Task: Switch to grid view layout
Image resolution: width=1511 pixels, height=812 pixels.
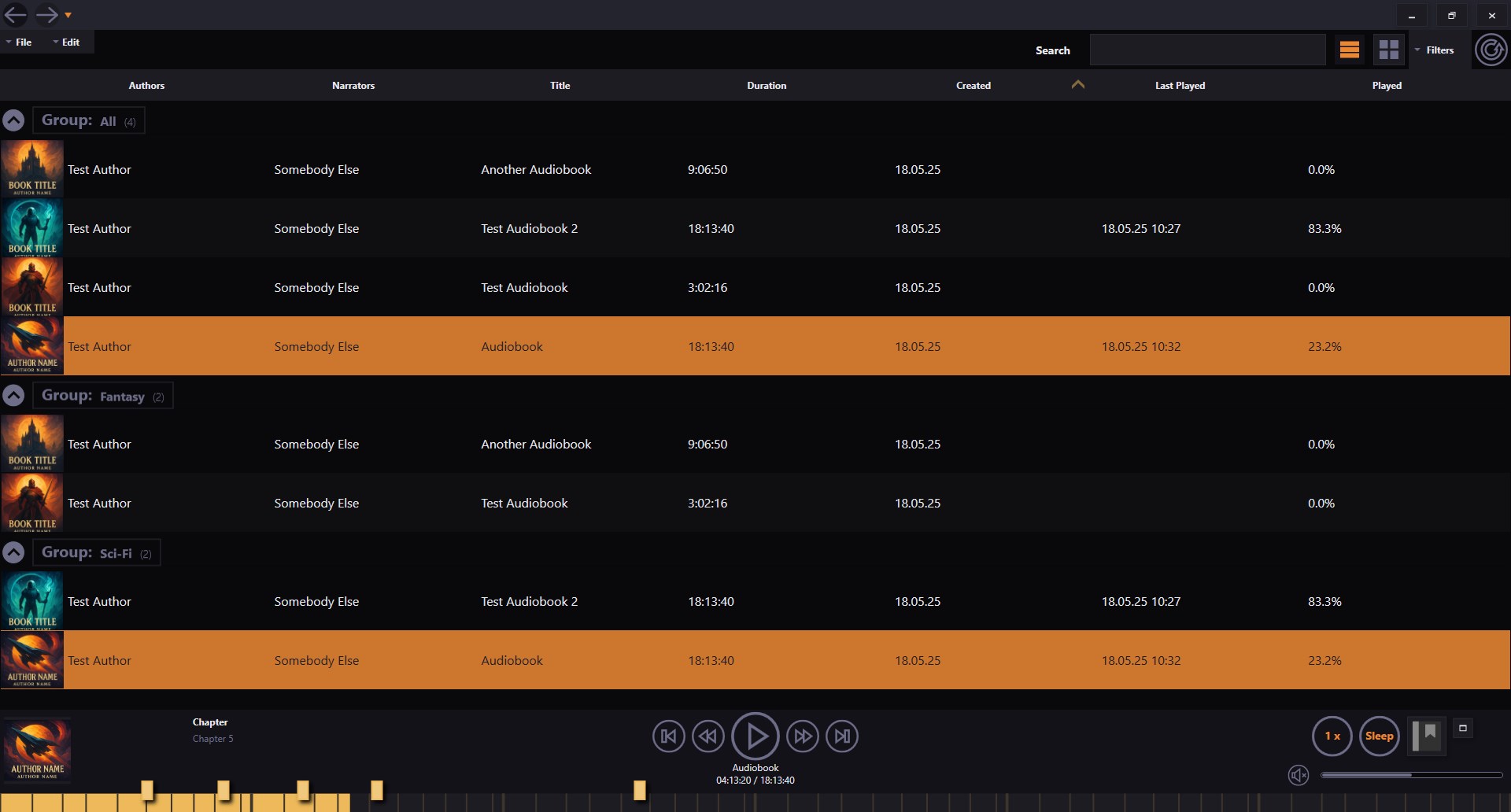Action: pos(1389,49)
